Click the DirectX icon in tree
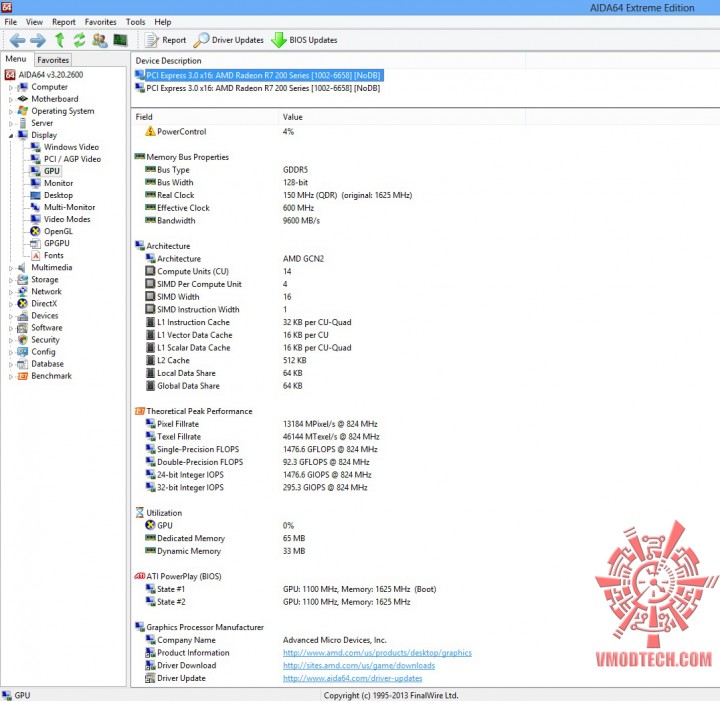This screenshot has width=720, height=701. 22,303
